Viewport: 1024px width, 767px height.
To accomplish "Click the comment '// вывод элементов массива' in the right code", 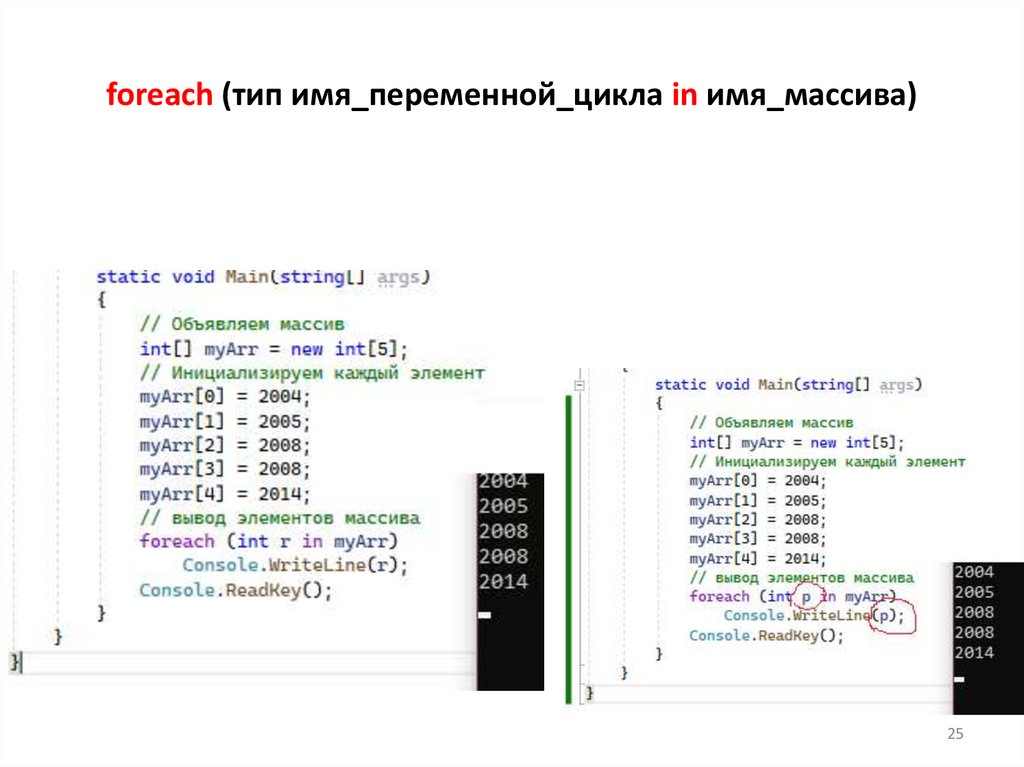I will (800, 576).
